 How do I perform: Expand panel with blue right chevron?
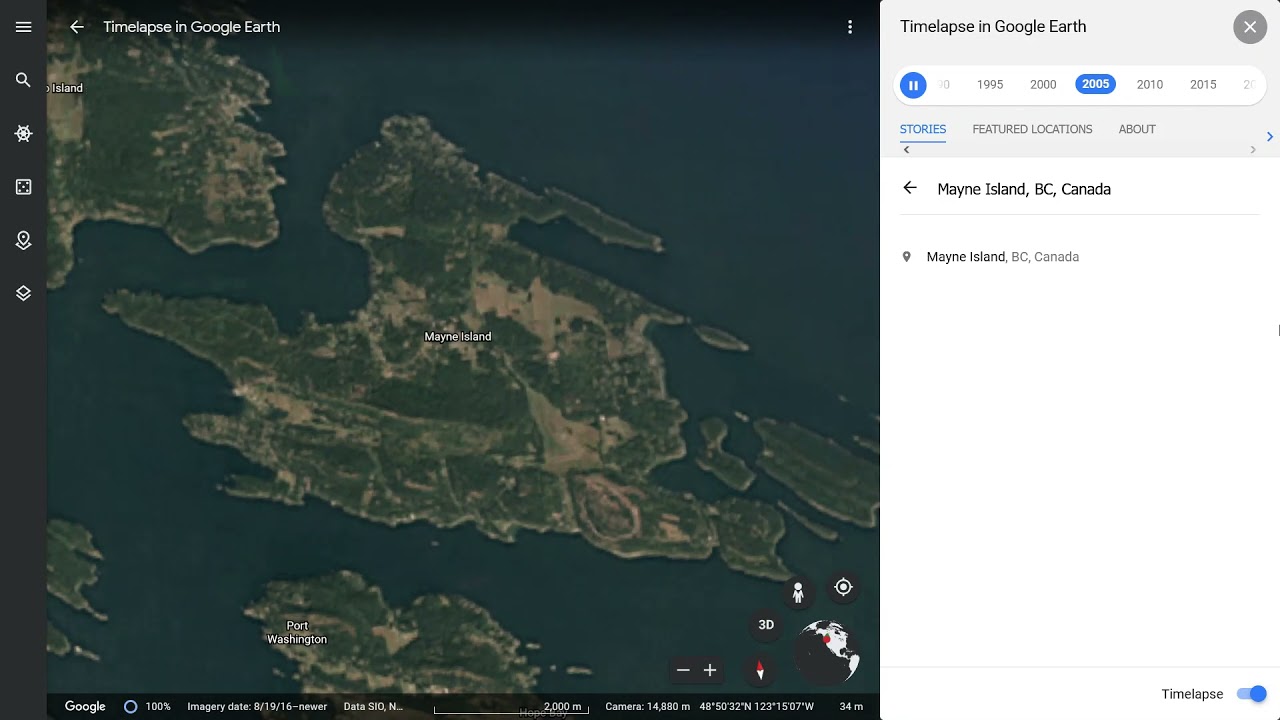coord(1270,136)
